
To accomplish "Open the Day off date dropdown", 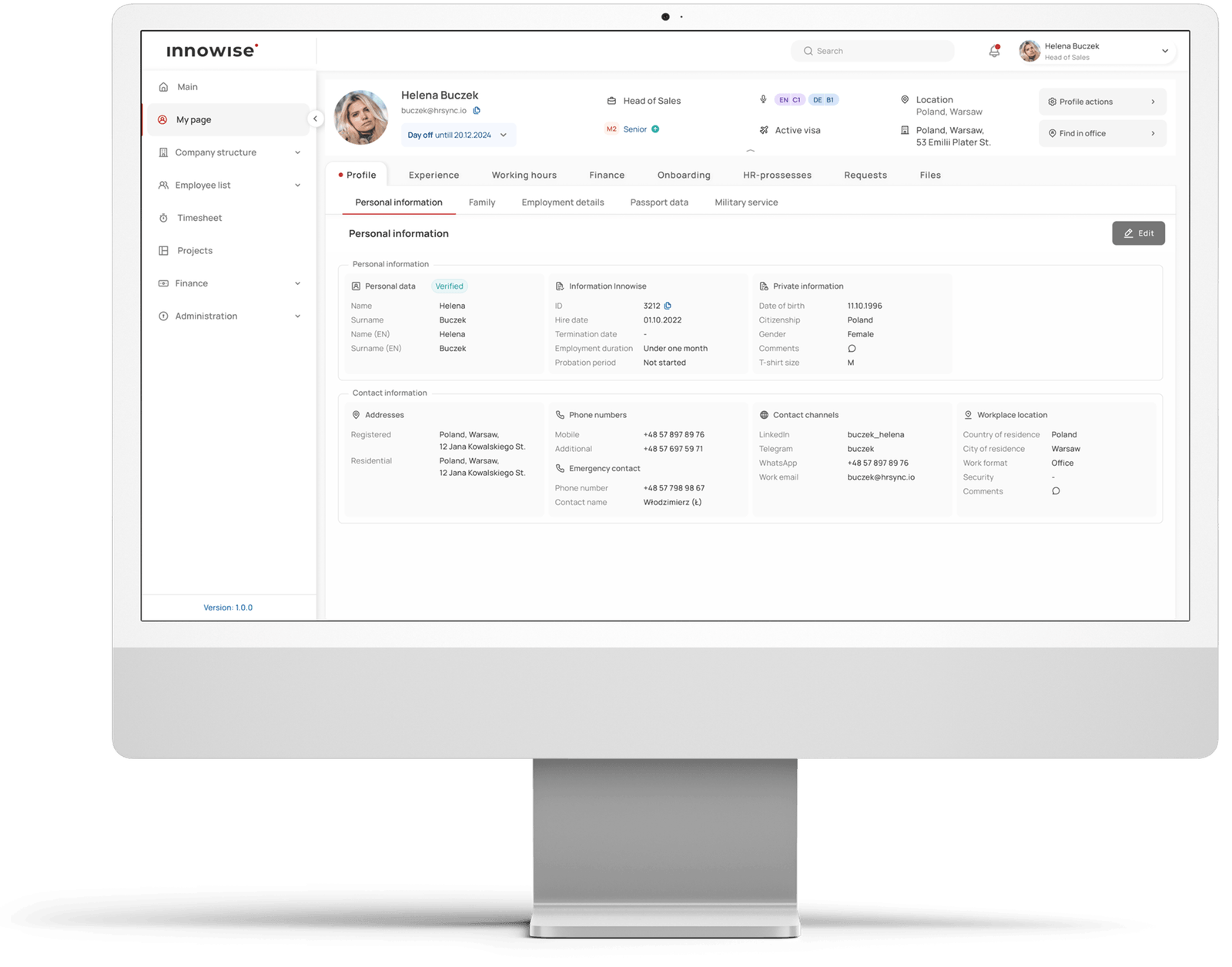I will point(503,135).
